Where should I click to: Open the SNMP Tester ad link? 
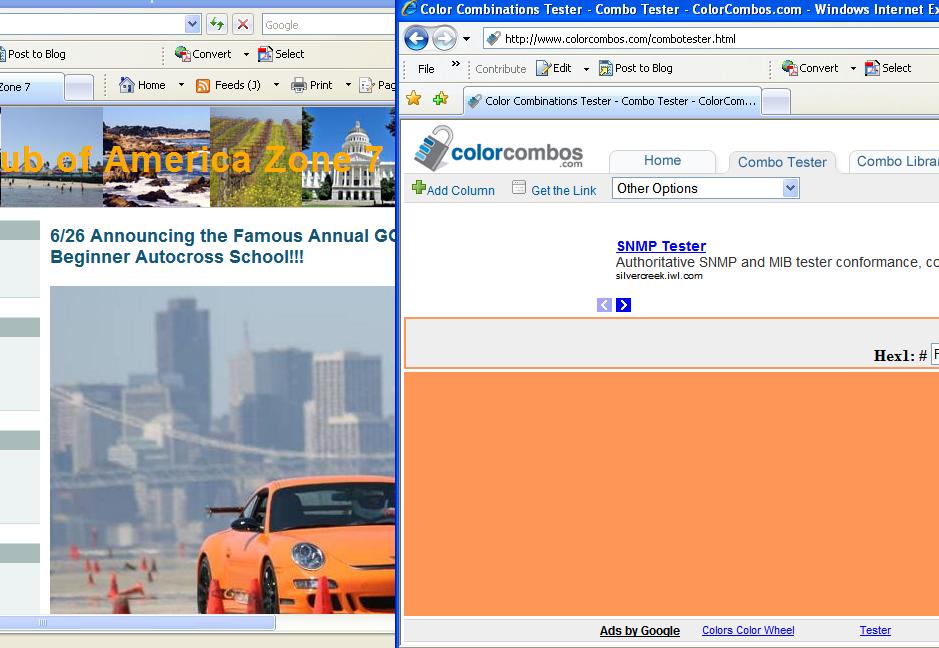[x=661, y=246]
